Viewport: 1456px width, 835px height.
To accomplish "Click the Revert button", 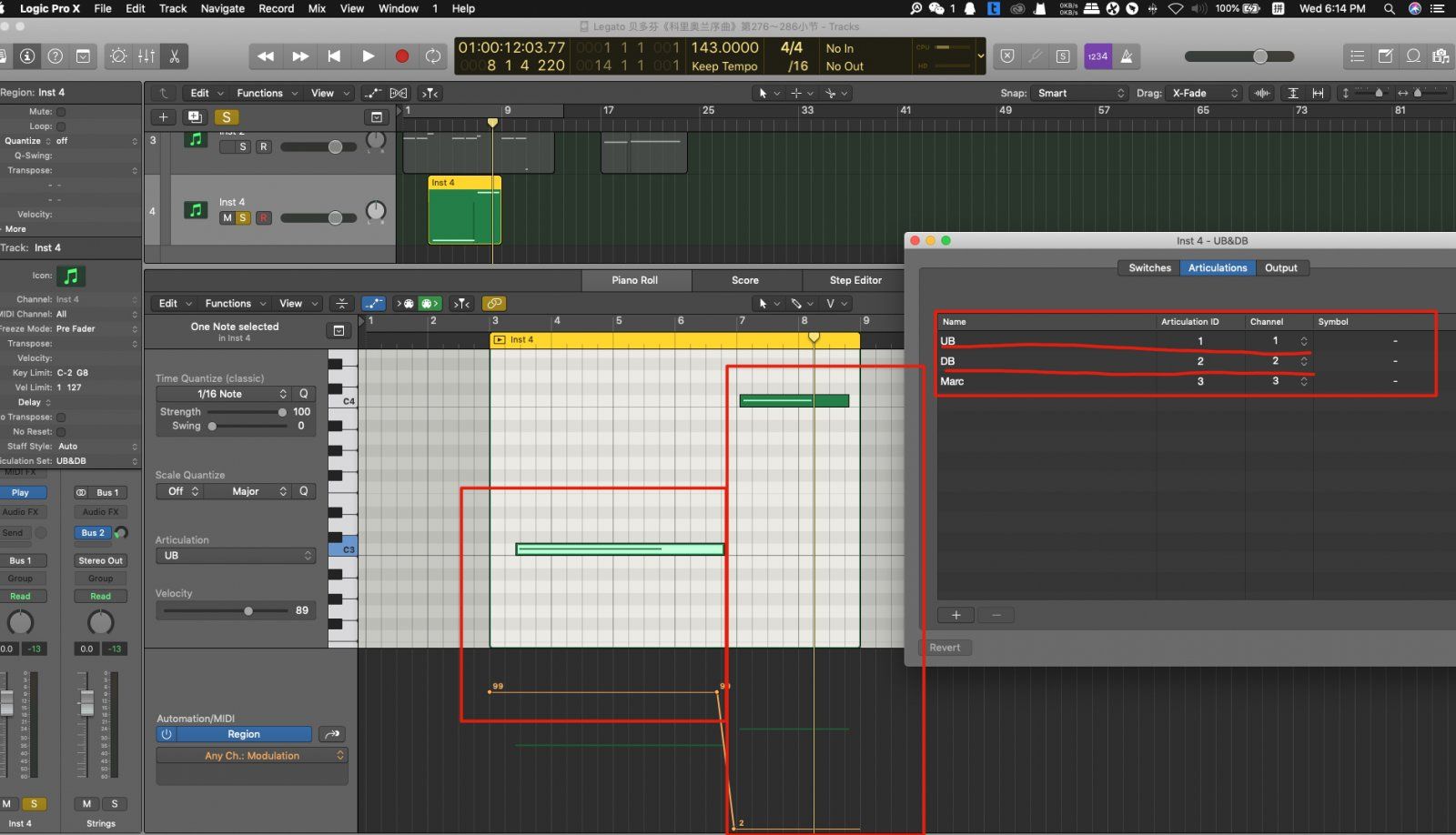I will pos(945,648).
